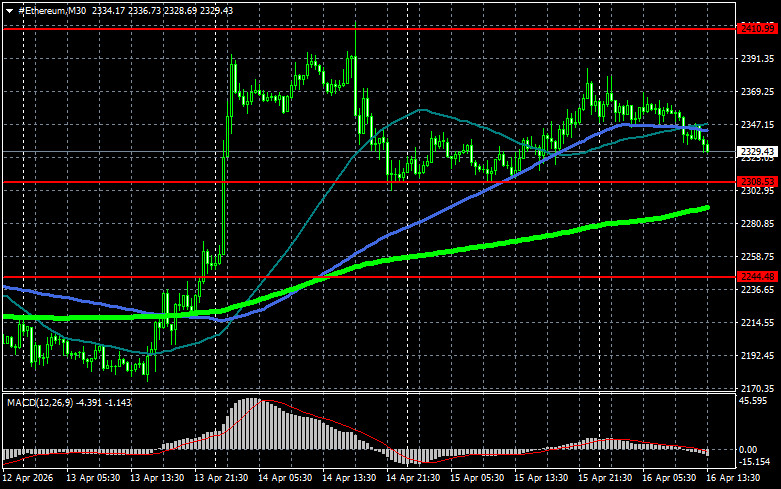Click the 15 Apr 13:30 time label
The image size is (781, 489).
[x=541, y=478]
